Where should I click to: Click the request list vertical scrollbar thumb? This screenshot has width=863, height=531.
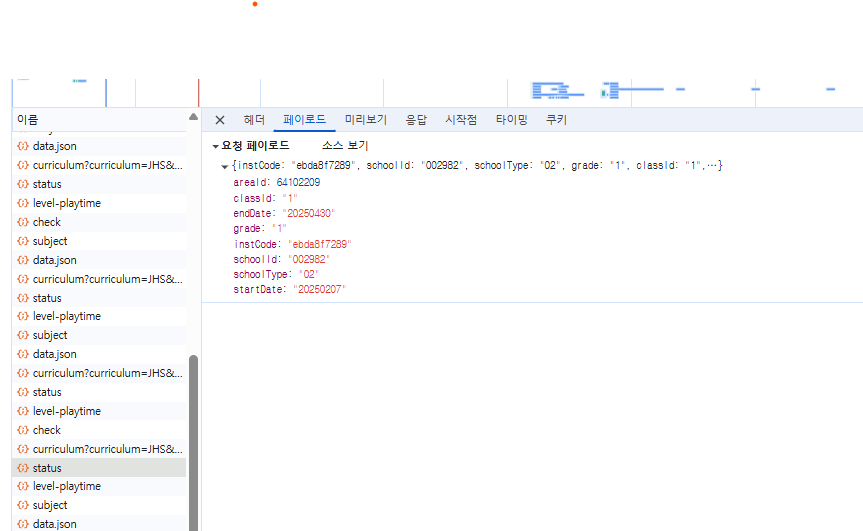pos(193,440)
